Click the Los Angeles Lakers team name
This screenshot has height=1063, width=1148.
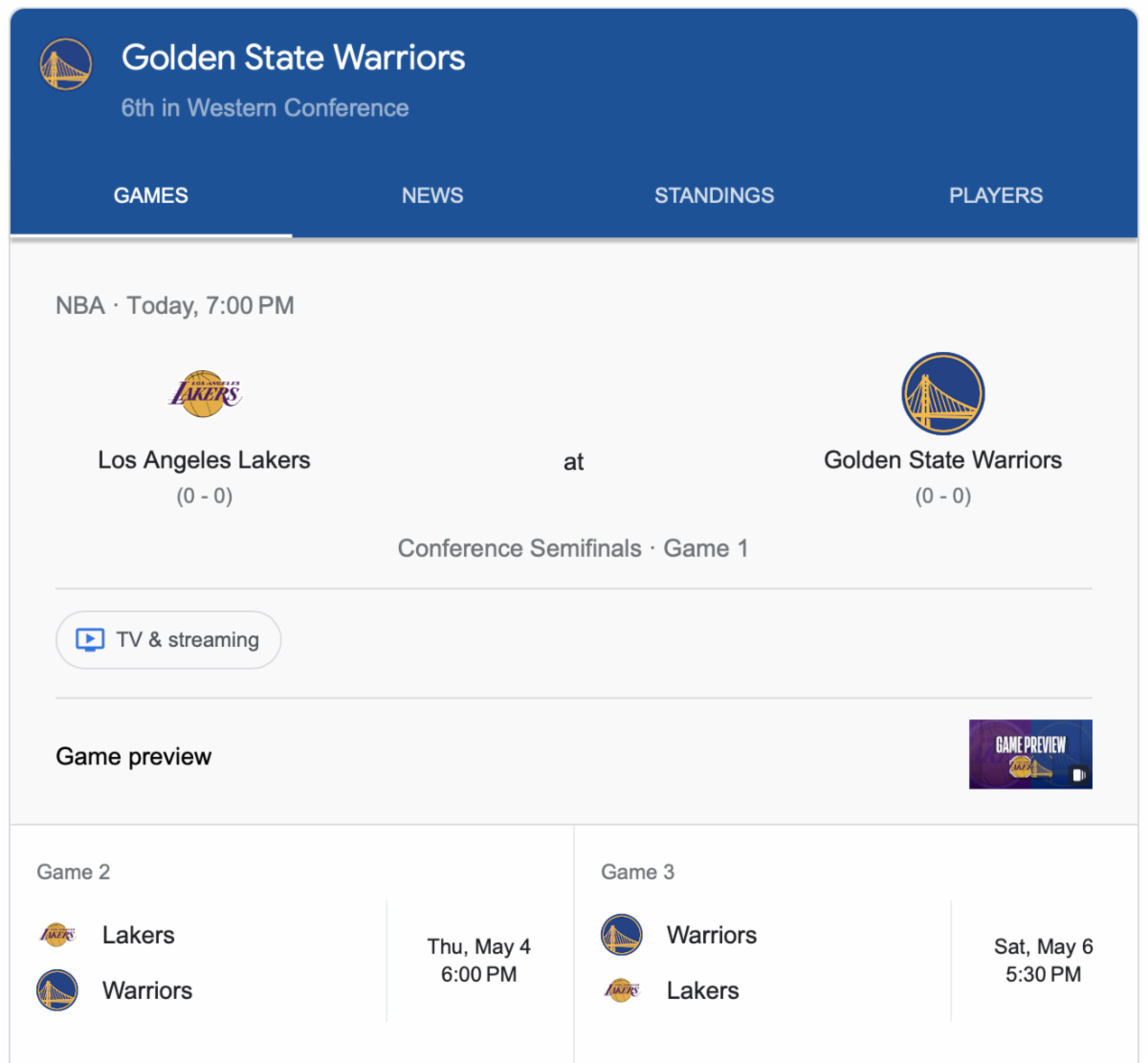(204, 460)
